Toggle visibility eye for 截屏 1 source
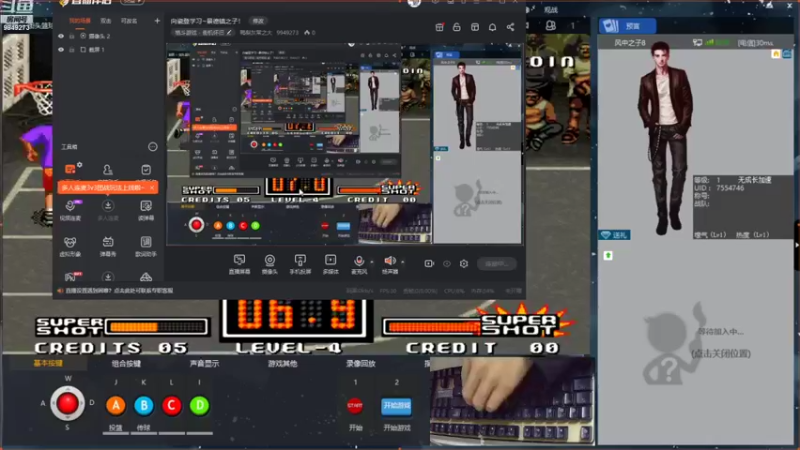The width and height of the screenshot is (800, 450). (x=61, y=49)
